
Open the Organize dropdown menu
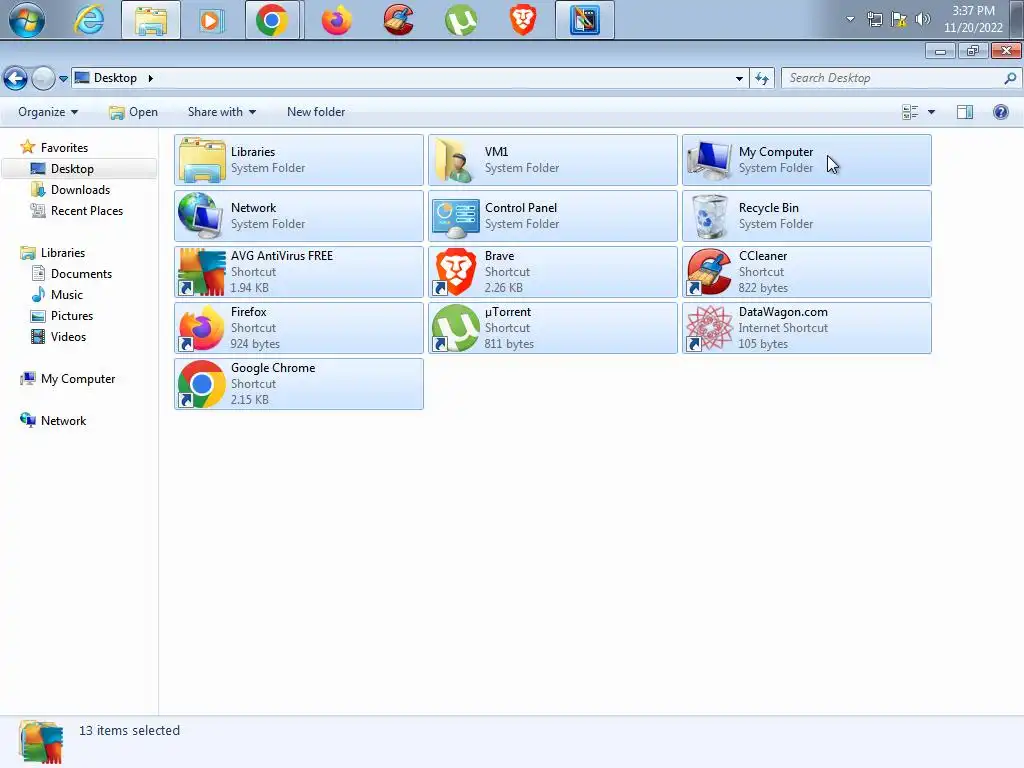point(48,112)
